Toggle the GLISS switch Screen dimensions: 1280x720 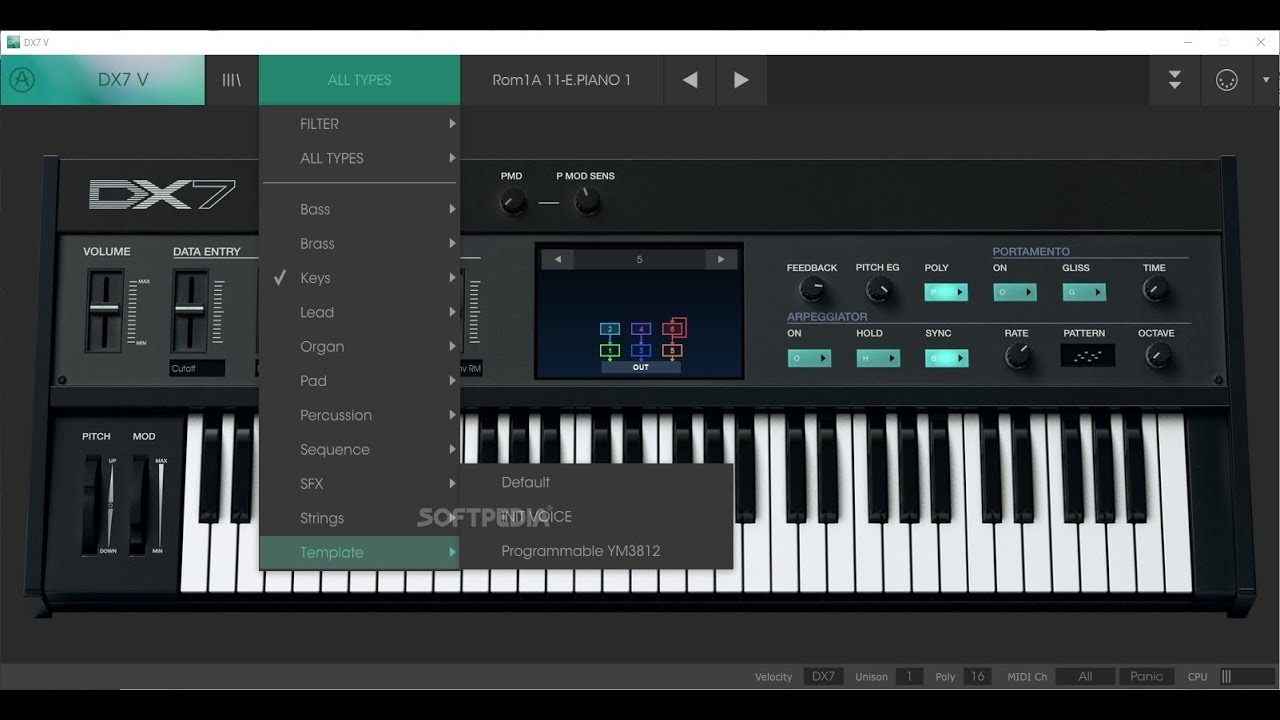click(1084, 292)
